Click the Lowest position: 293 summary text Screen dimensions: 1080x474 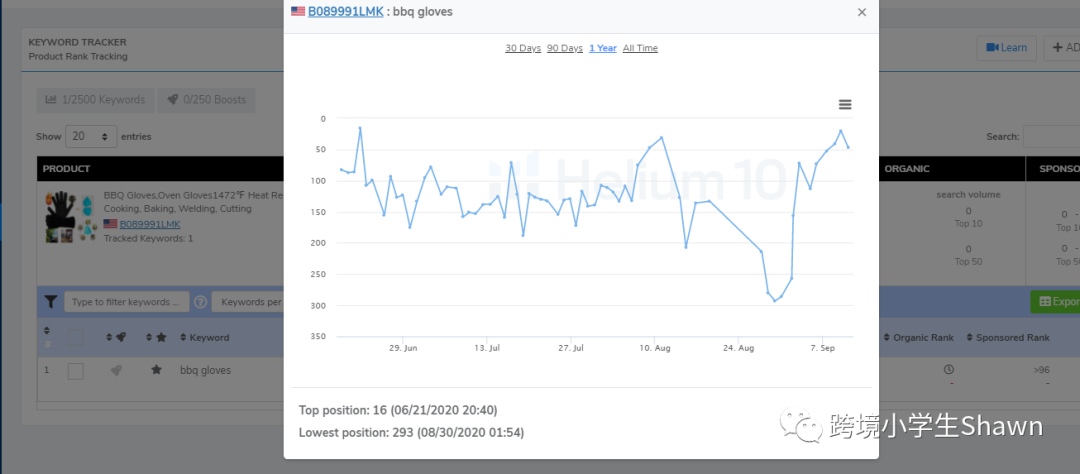[411, 433]
